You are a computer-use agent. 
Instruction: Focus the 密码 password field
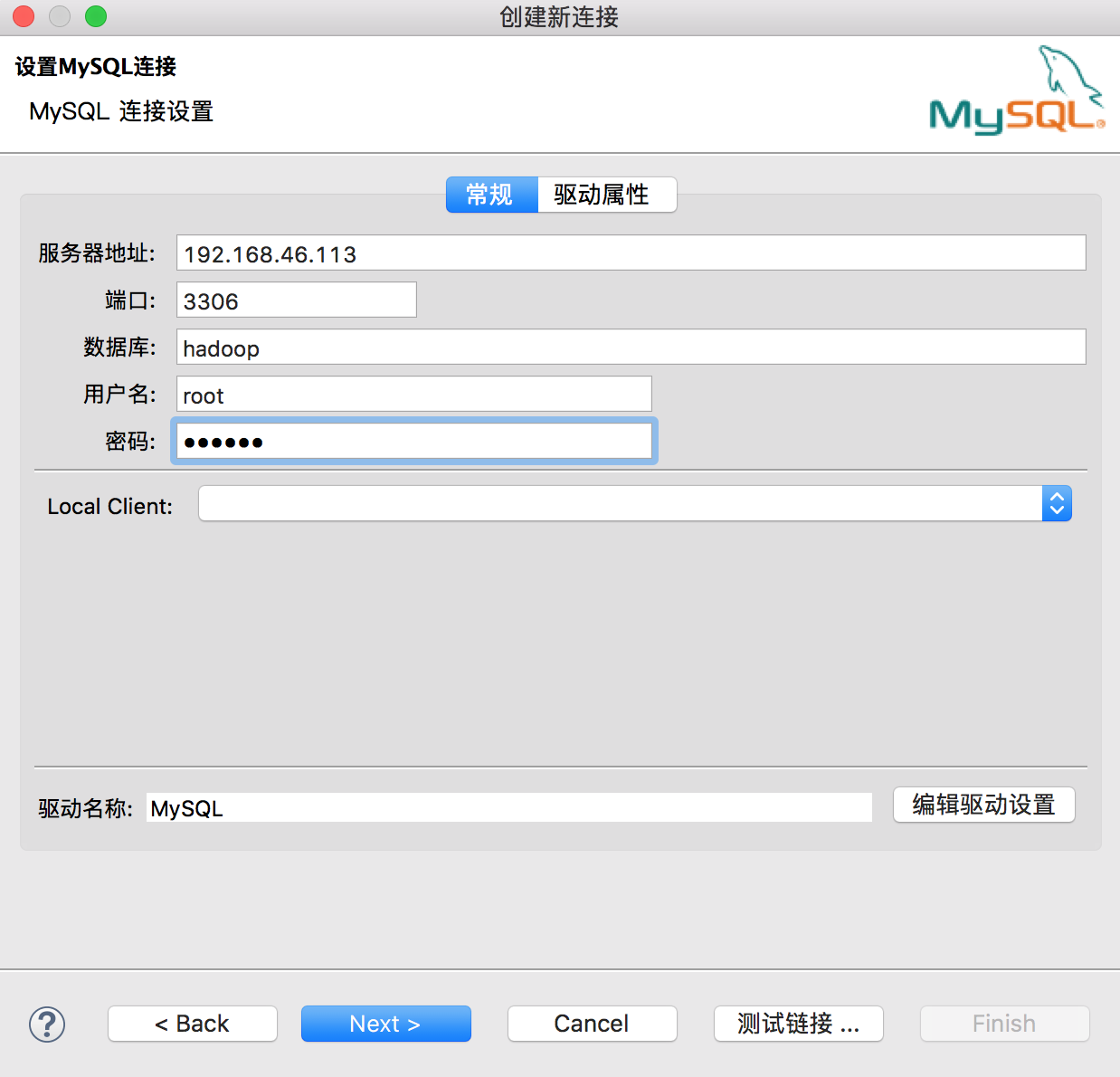point(413,441)
